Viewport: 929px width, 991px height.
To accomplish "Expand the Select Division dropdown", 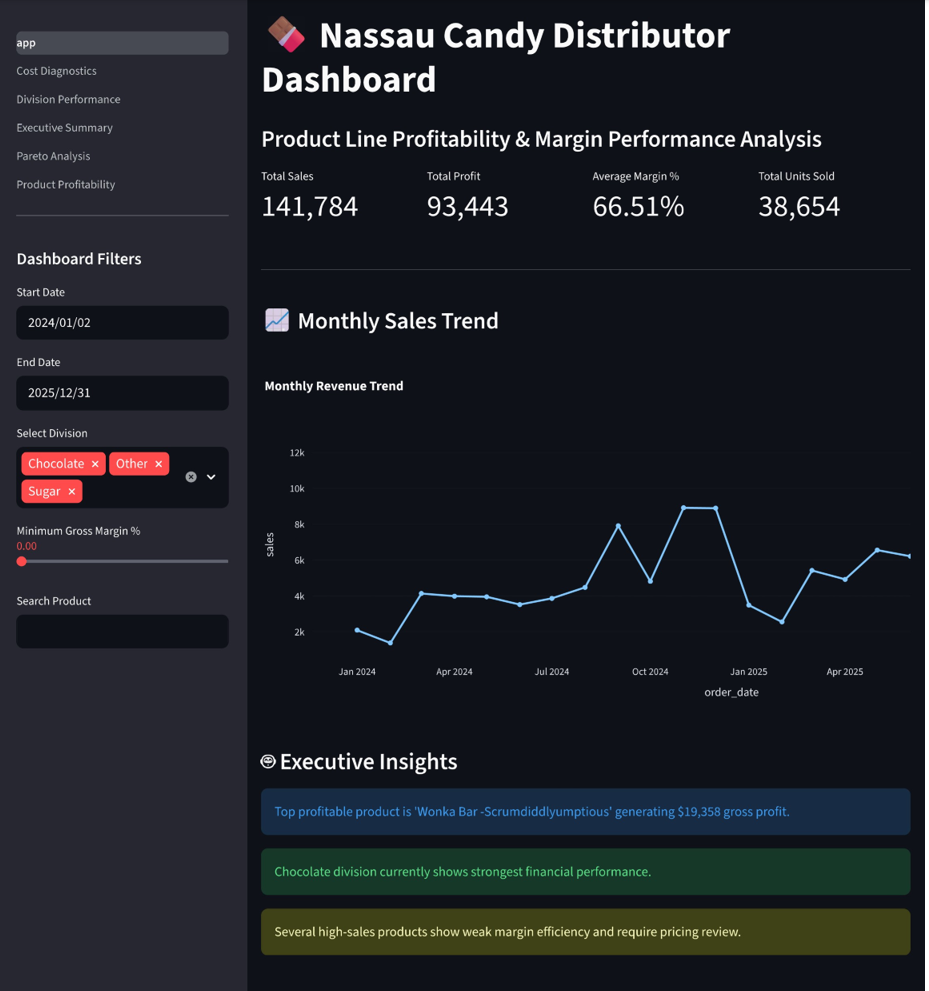I will (x=211, y=477).
